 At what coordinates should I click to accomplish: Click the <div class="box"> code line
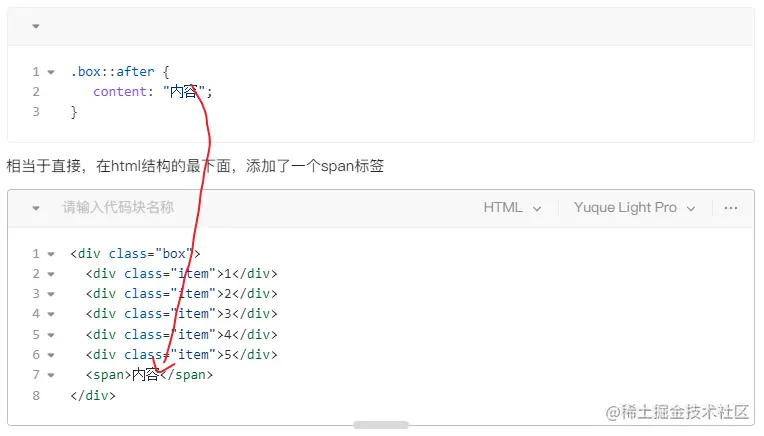[x=135, y=254]
